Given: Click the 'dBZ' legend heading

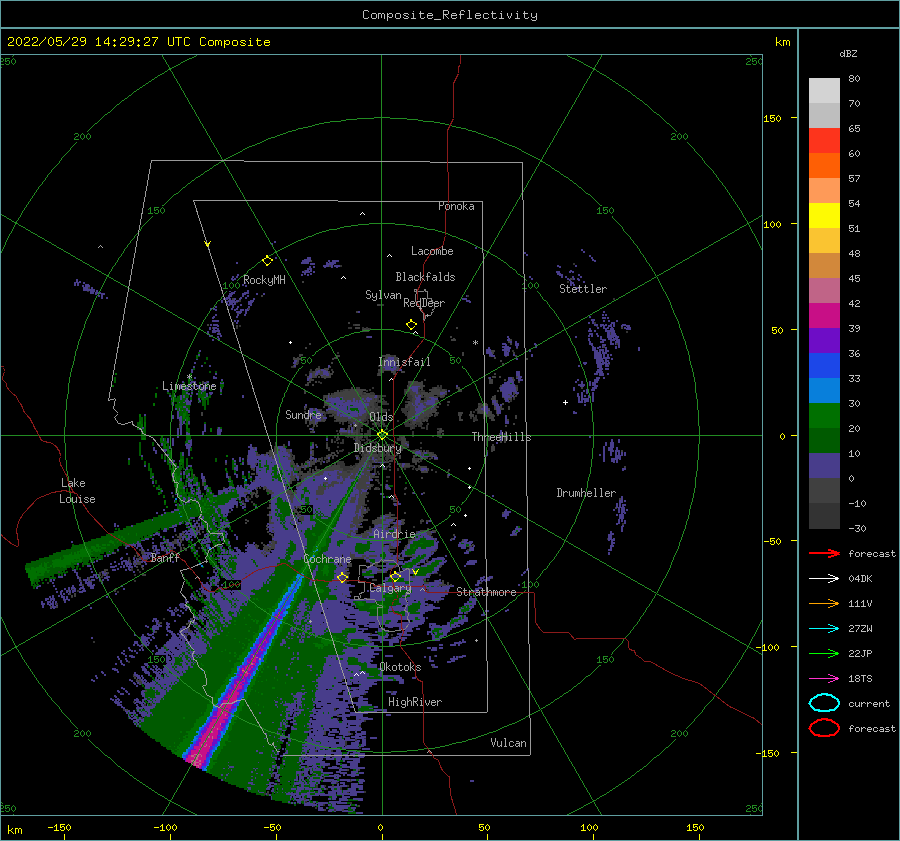Looking at the screenshot, I should (848, 53).
